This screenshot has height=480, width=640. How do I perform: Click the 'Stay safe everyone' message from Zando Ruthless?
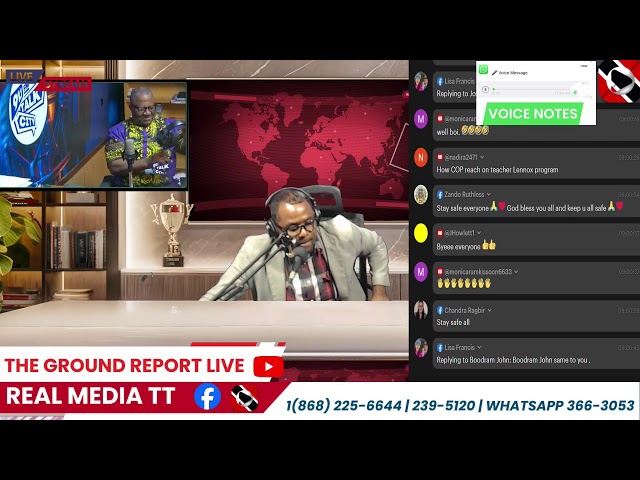[530, 208]
